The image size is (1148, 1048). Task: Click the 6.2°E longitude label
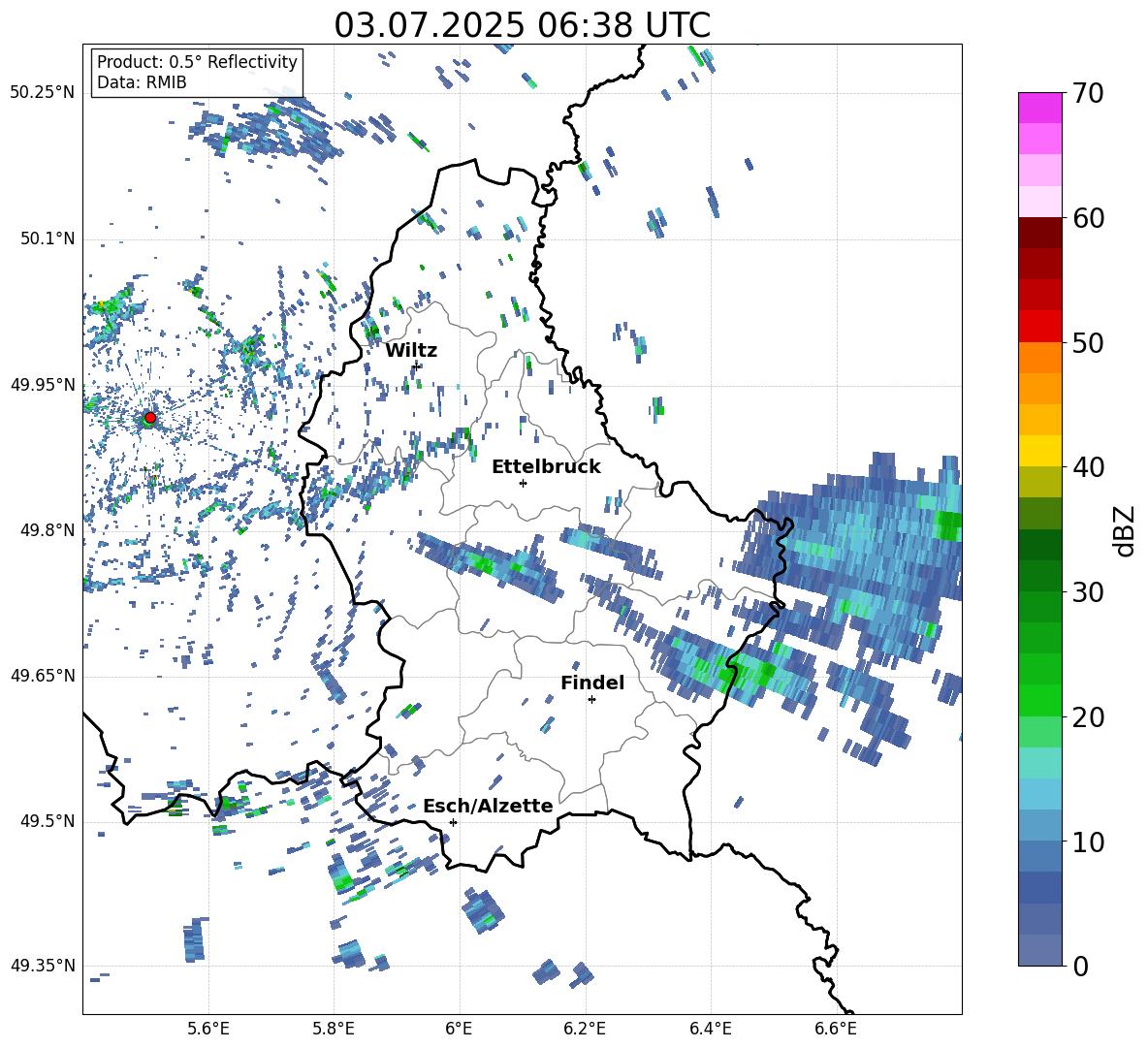click(x=585, y=1029)
